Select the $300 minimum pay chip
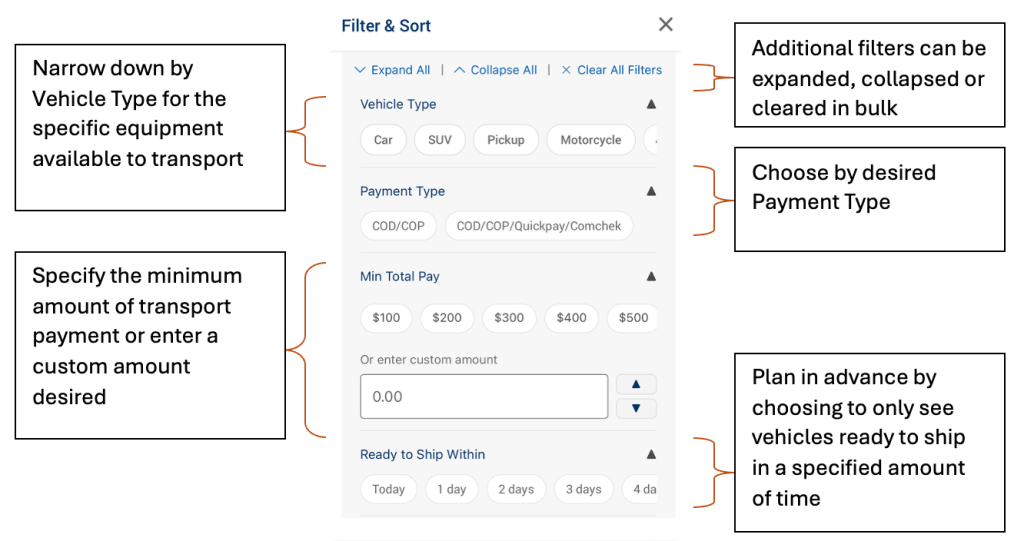This screenshot has width=1024, height=541. (x=509, y=318)
